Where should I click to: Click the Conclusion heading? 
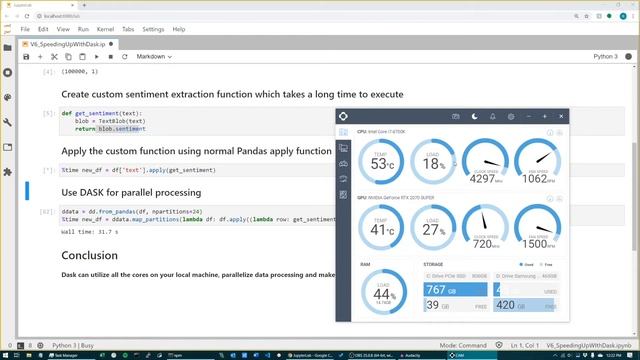click(89, 256)
